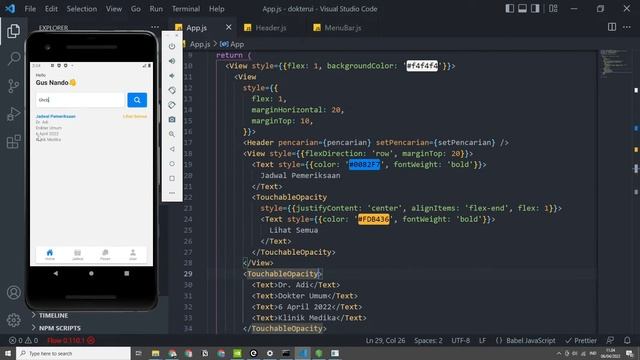Open the Extensions view
This screenshot has width=640, height=360.
pyautogui.click(x=13, y=142)
